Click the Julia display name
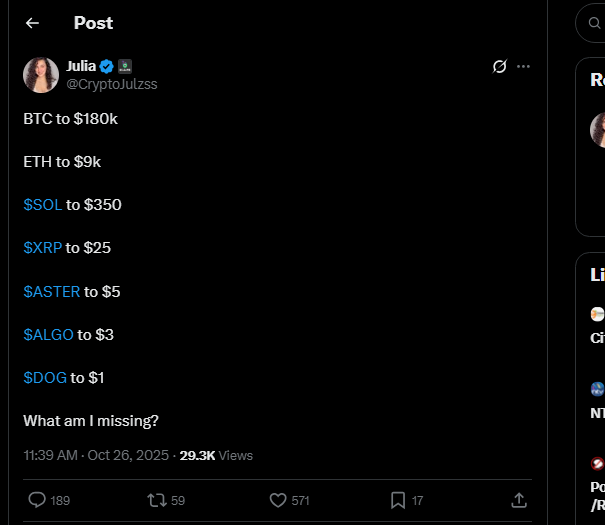Image resolution: width=605 pixels, height=525 pixels. [x=81, y=66]
